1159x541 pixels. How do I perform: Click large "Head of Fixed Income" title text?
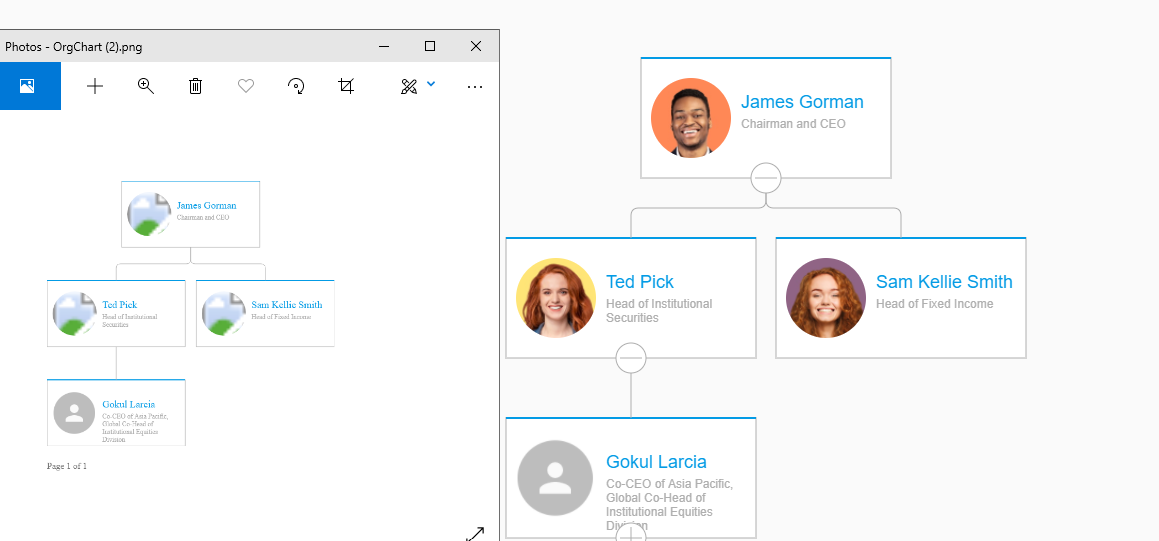934,304
